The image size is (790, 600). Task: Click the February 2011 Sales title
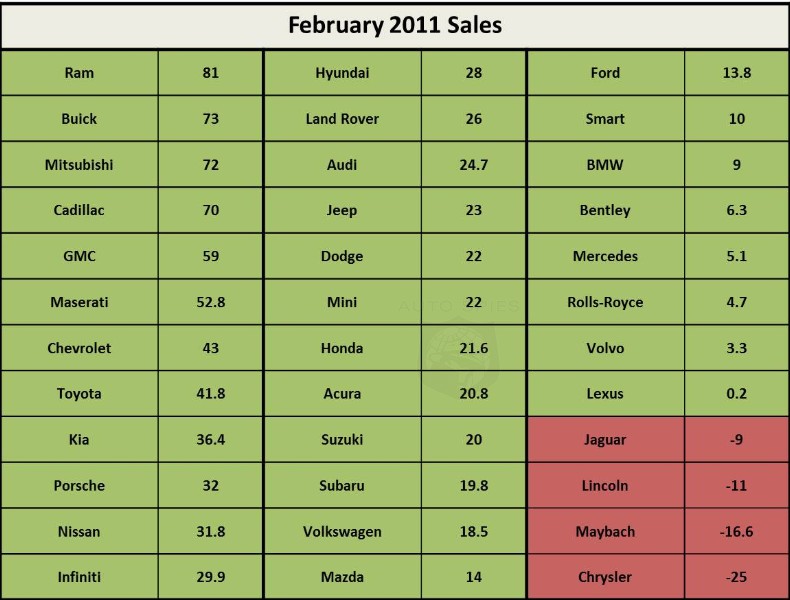394,25
